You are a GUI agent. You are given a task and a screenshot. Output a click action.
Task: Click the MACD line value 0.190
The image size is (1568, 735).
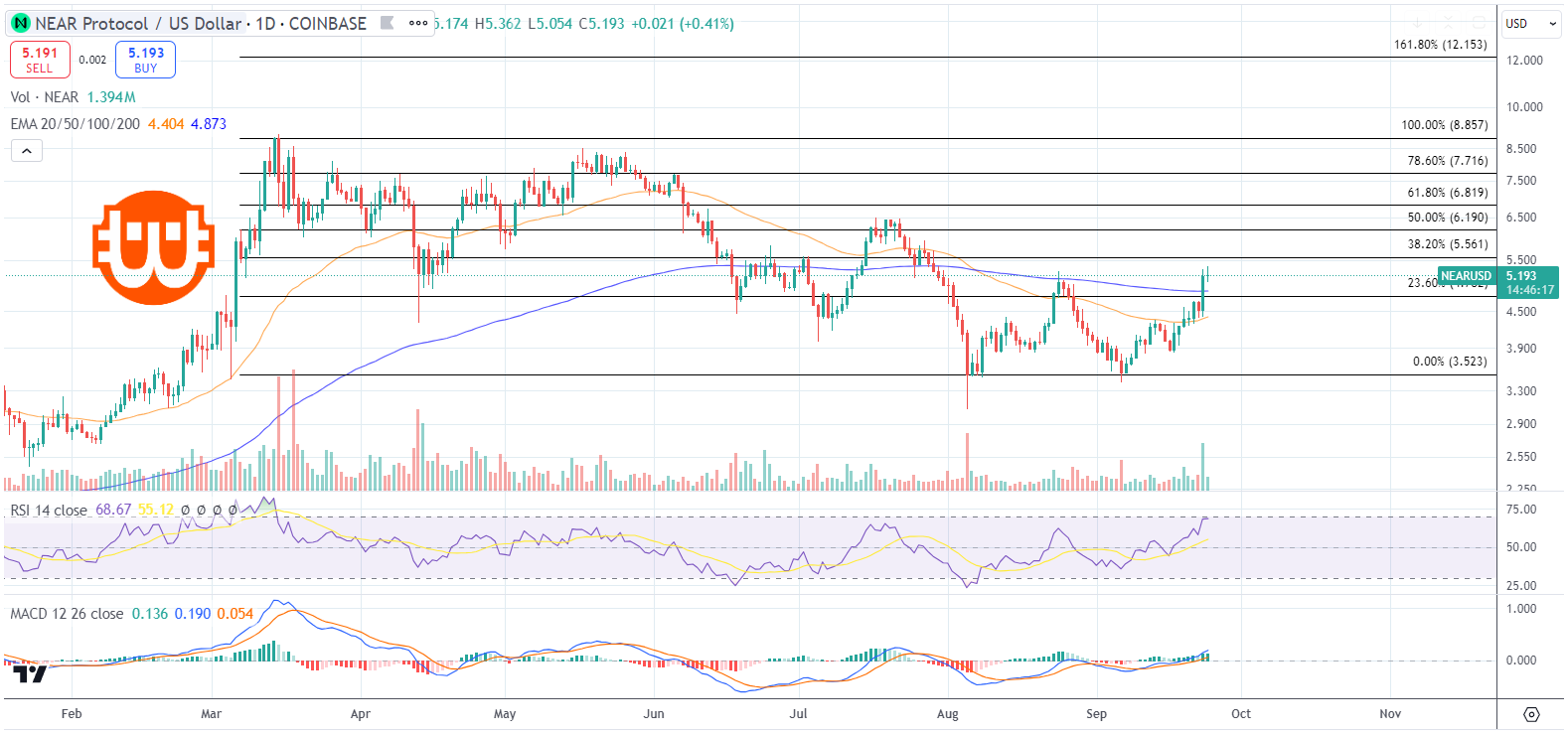coord(193,614)
